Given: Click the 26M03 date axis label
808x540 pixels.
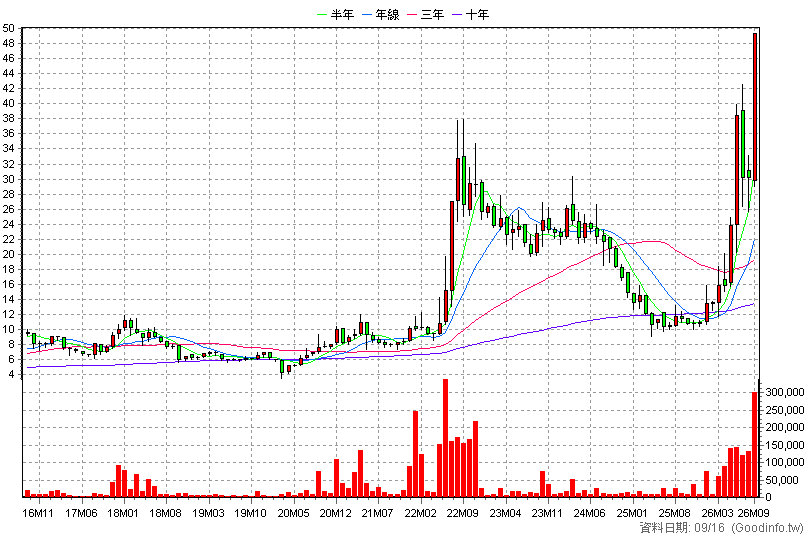Looking at the screenshot, I should click(718, 513).
